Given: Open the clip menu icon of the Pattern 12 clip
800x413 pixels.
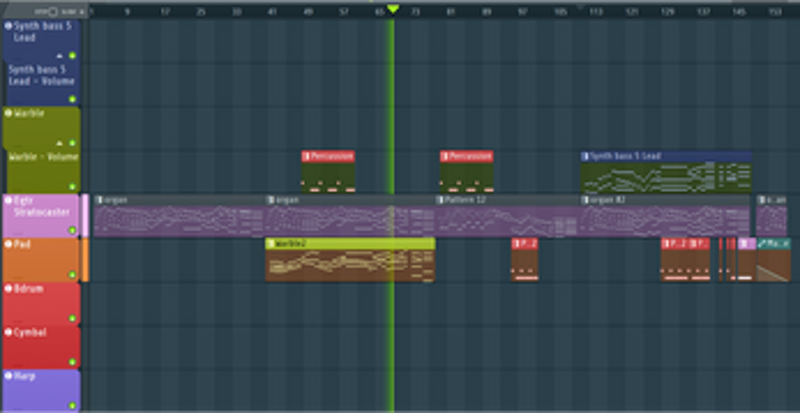Looking at the screenshot, I should [440, 200].
